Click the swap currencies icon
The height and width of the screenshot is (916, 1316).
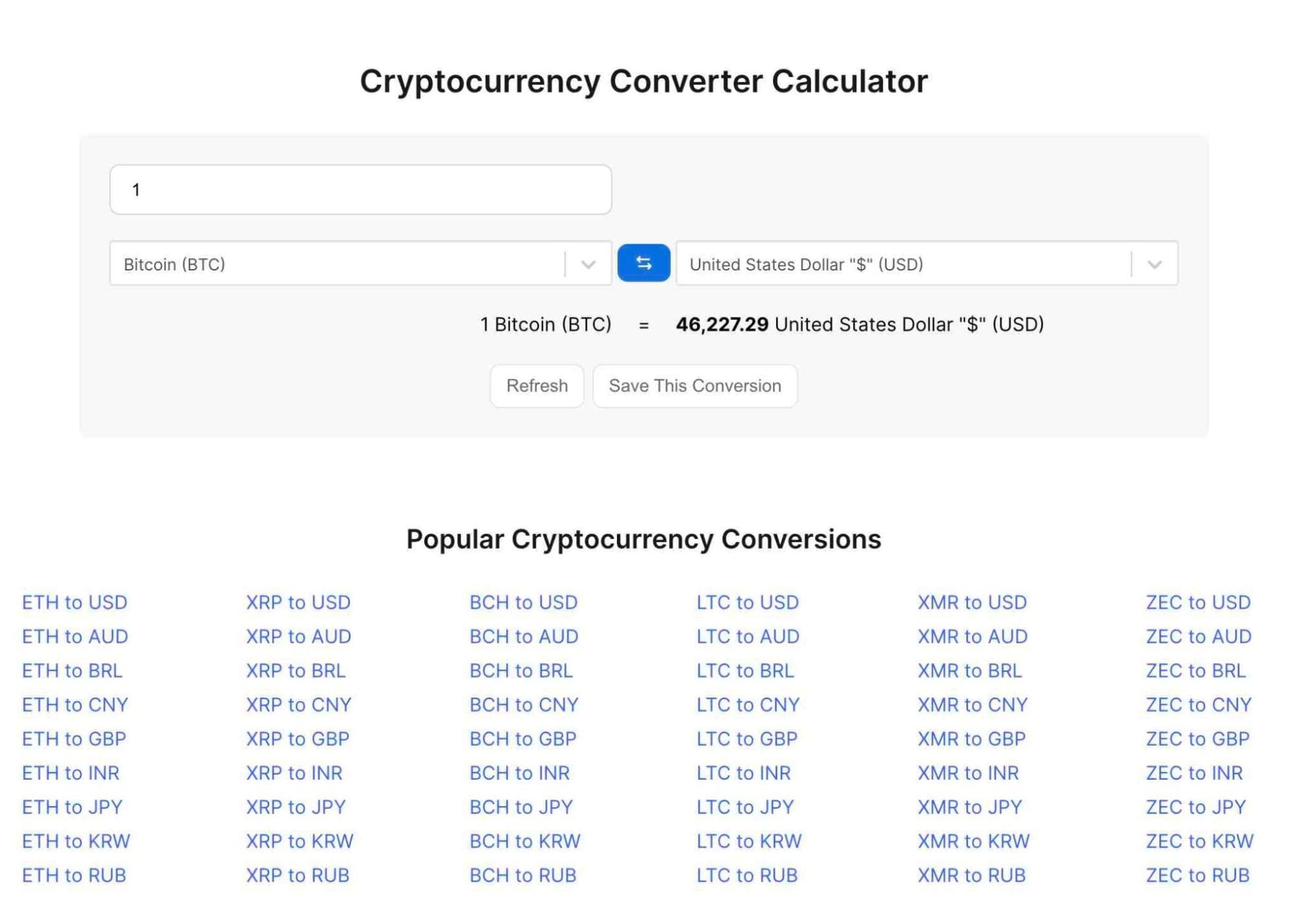click(644, 263)
